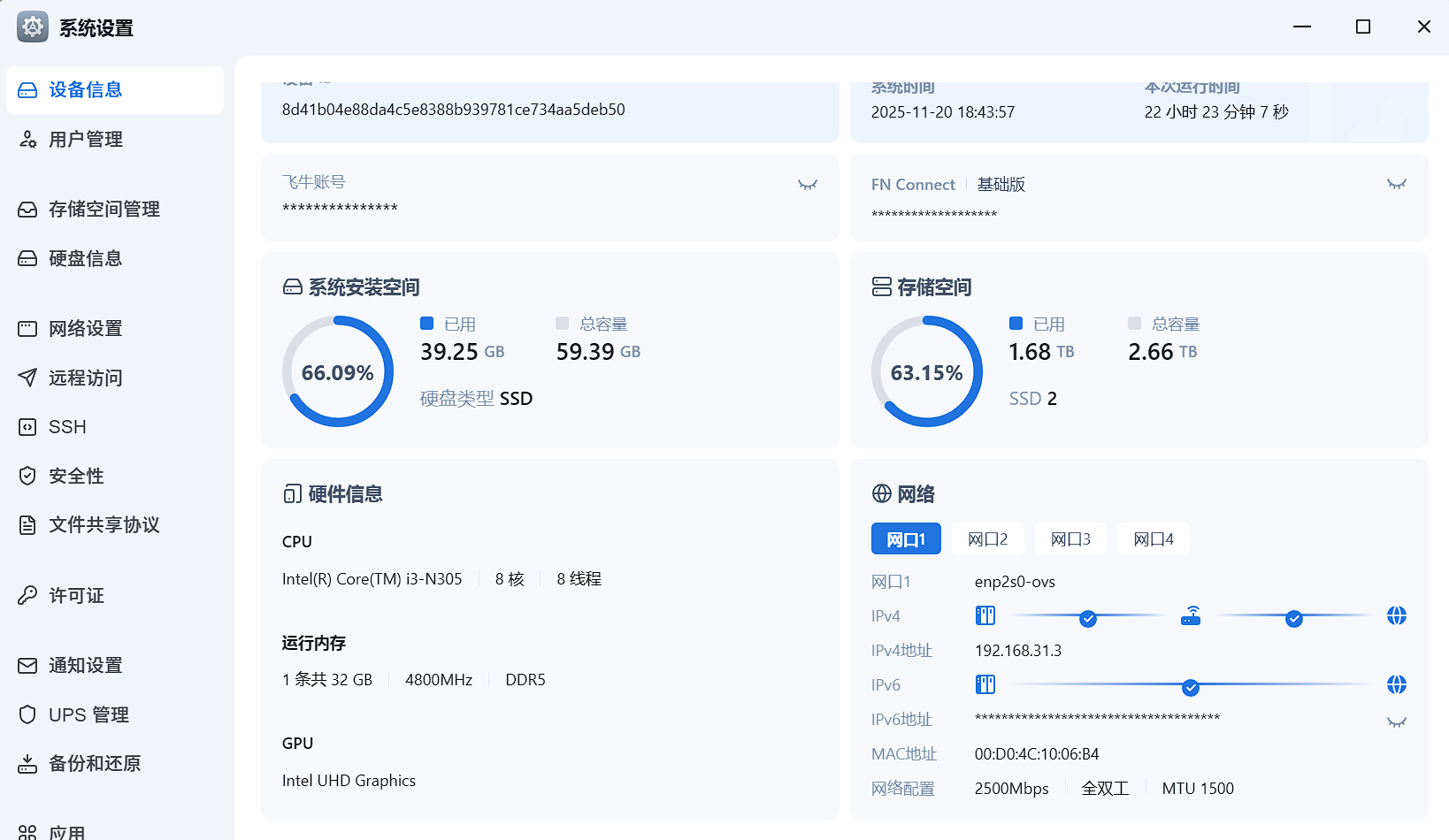Click the 2500Mbps link speed

pos(1012,789)
